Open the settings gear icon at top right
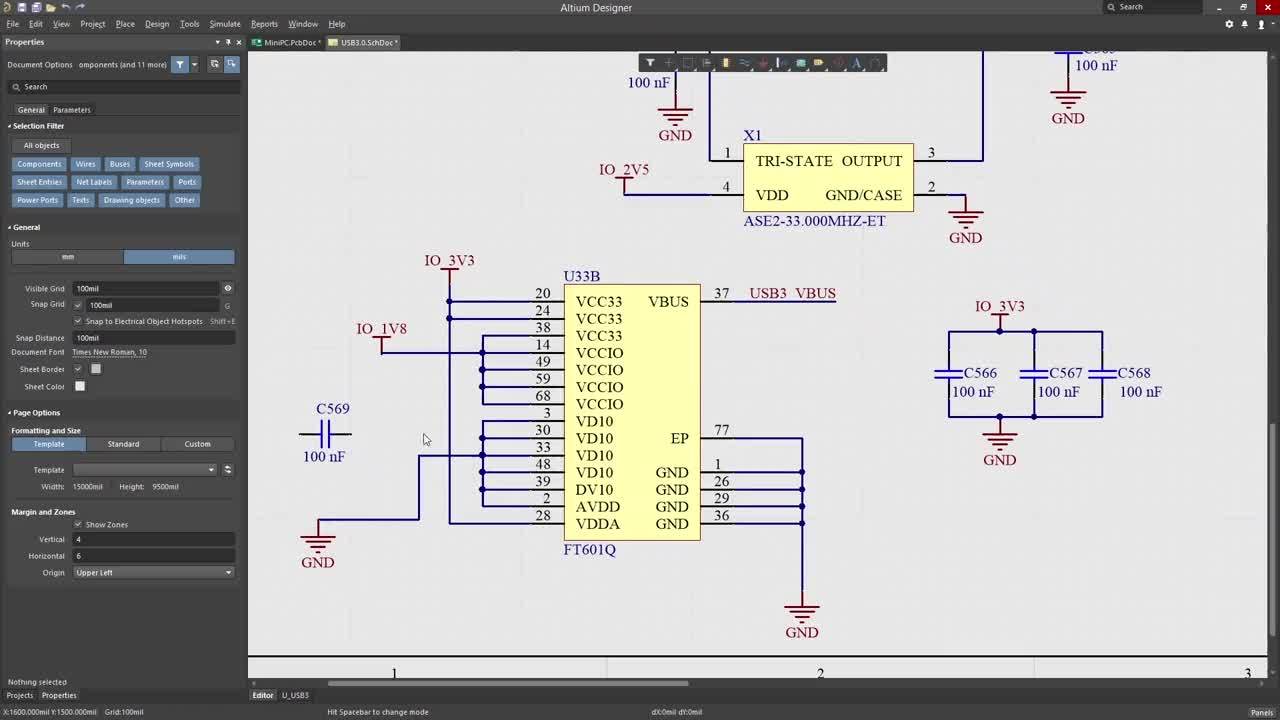1280x720 pixels. coord(1229,24)
